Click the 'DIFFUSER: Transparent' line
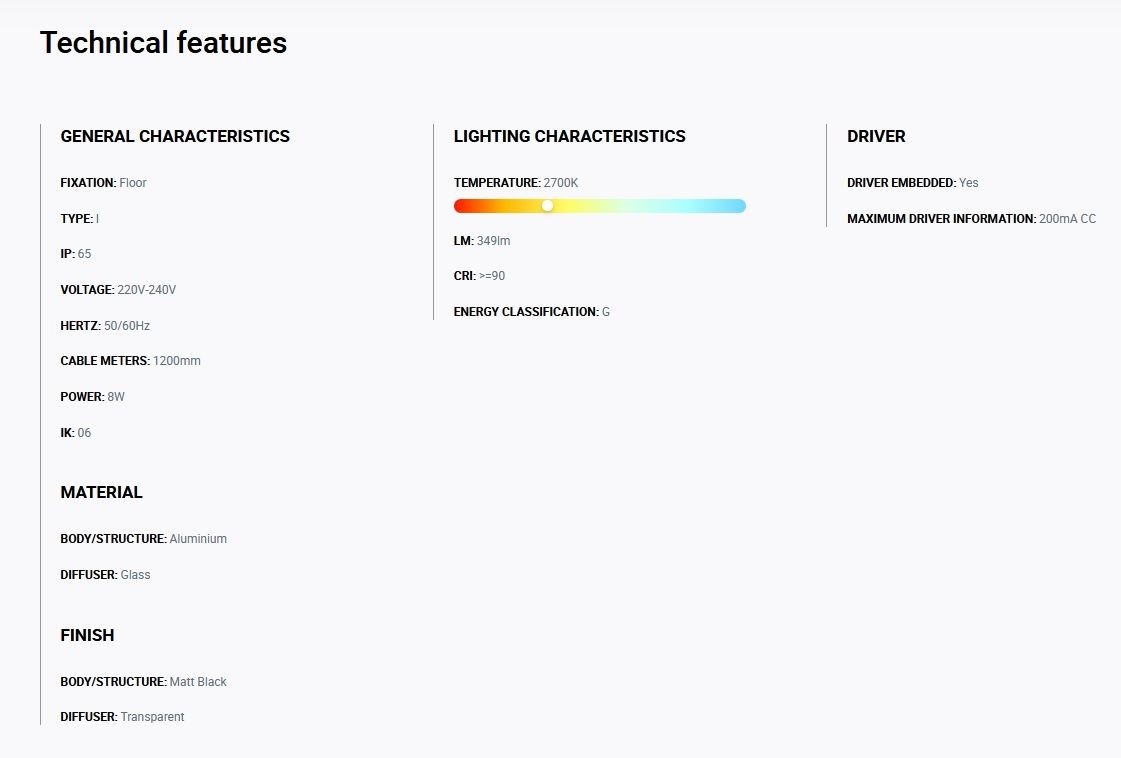This screenshot has height=758, width=1121. (122, 717)
